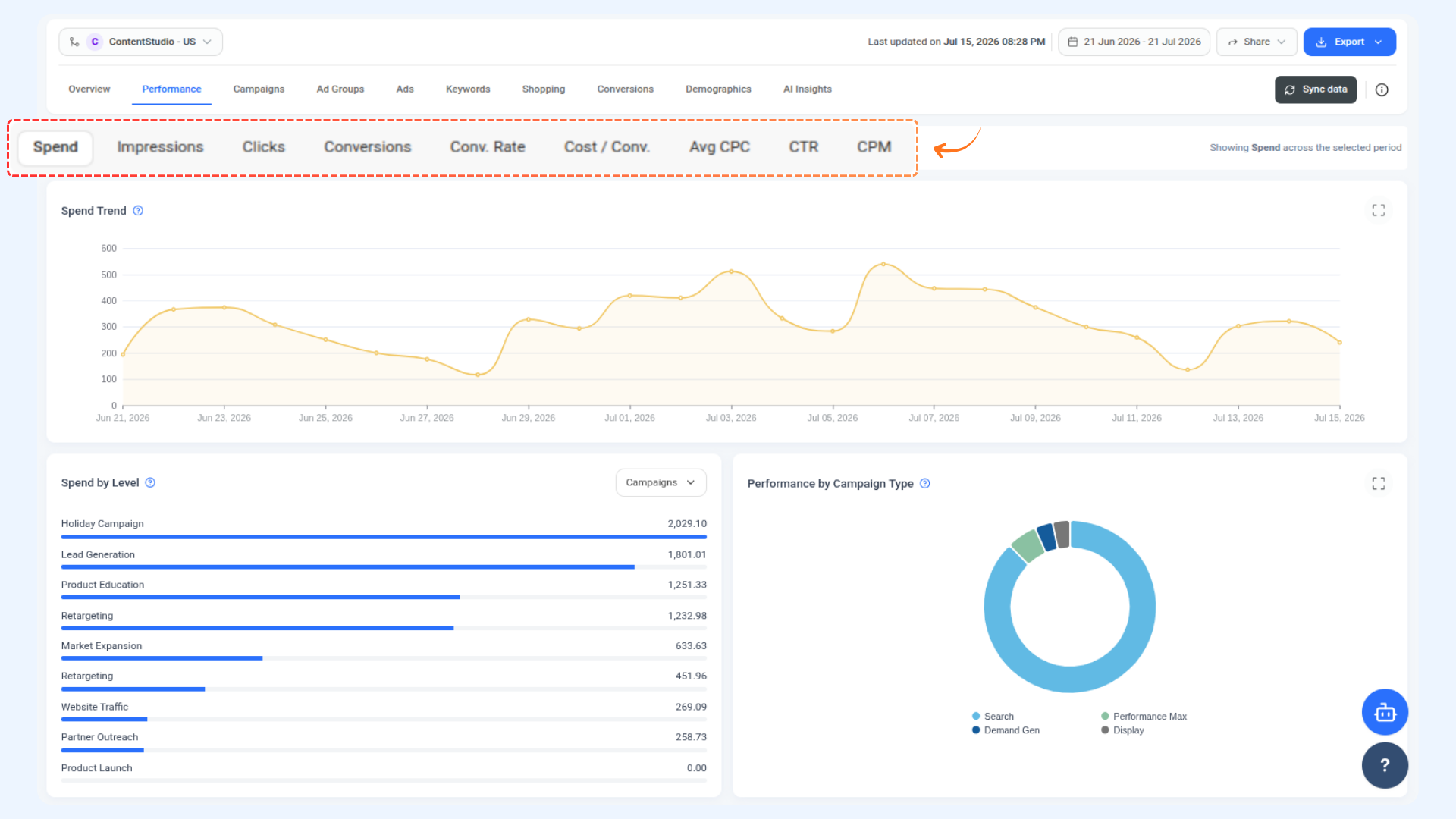Toggle Demand Gen legend entry

(x=1006, y=730)
